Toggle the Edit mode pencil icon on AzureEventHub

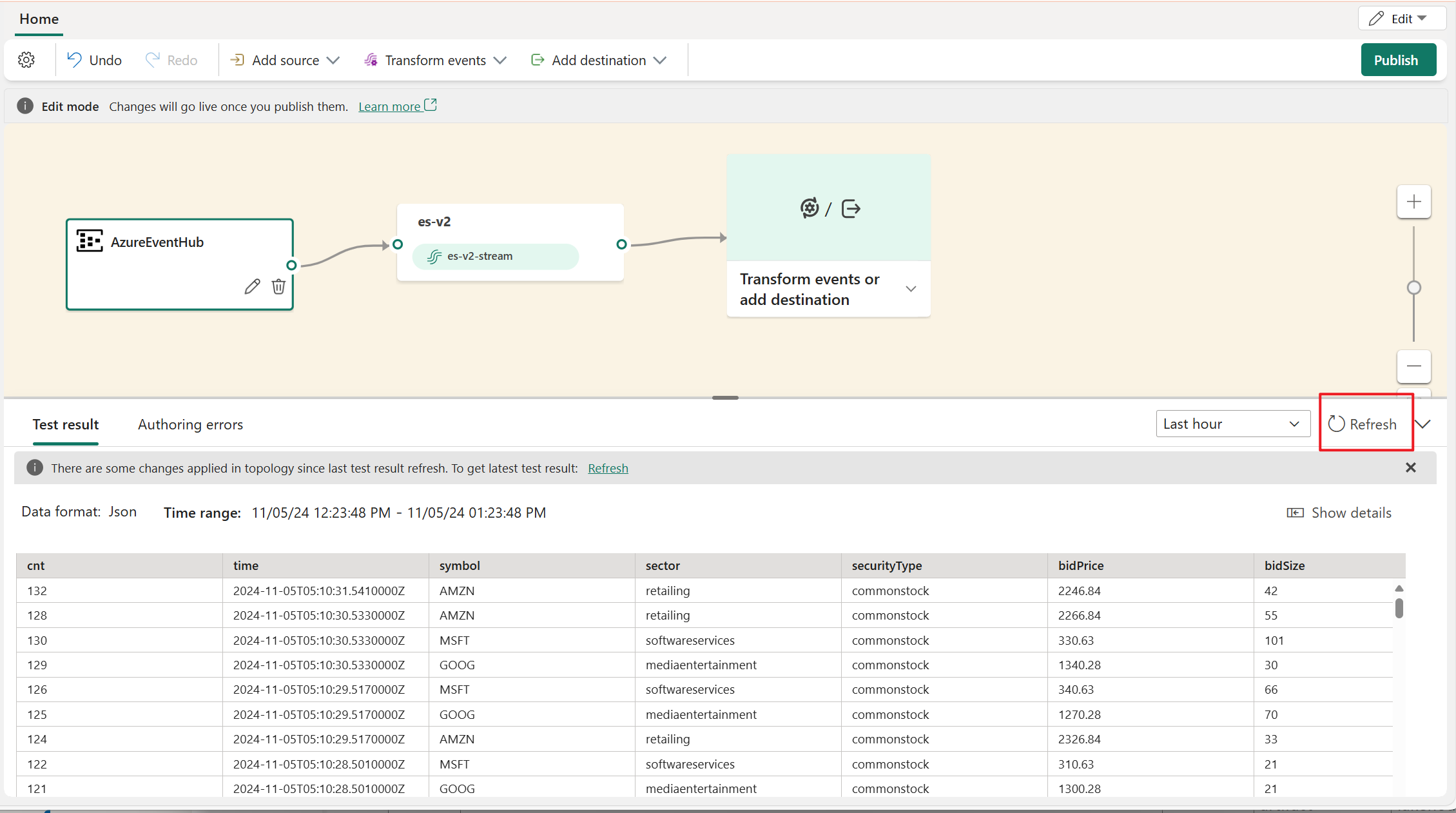tap(251, 287)
